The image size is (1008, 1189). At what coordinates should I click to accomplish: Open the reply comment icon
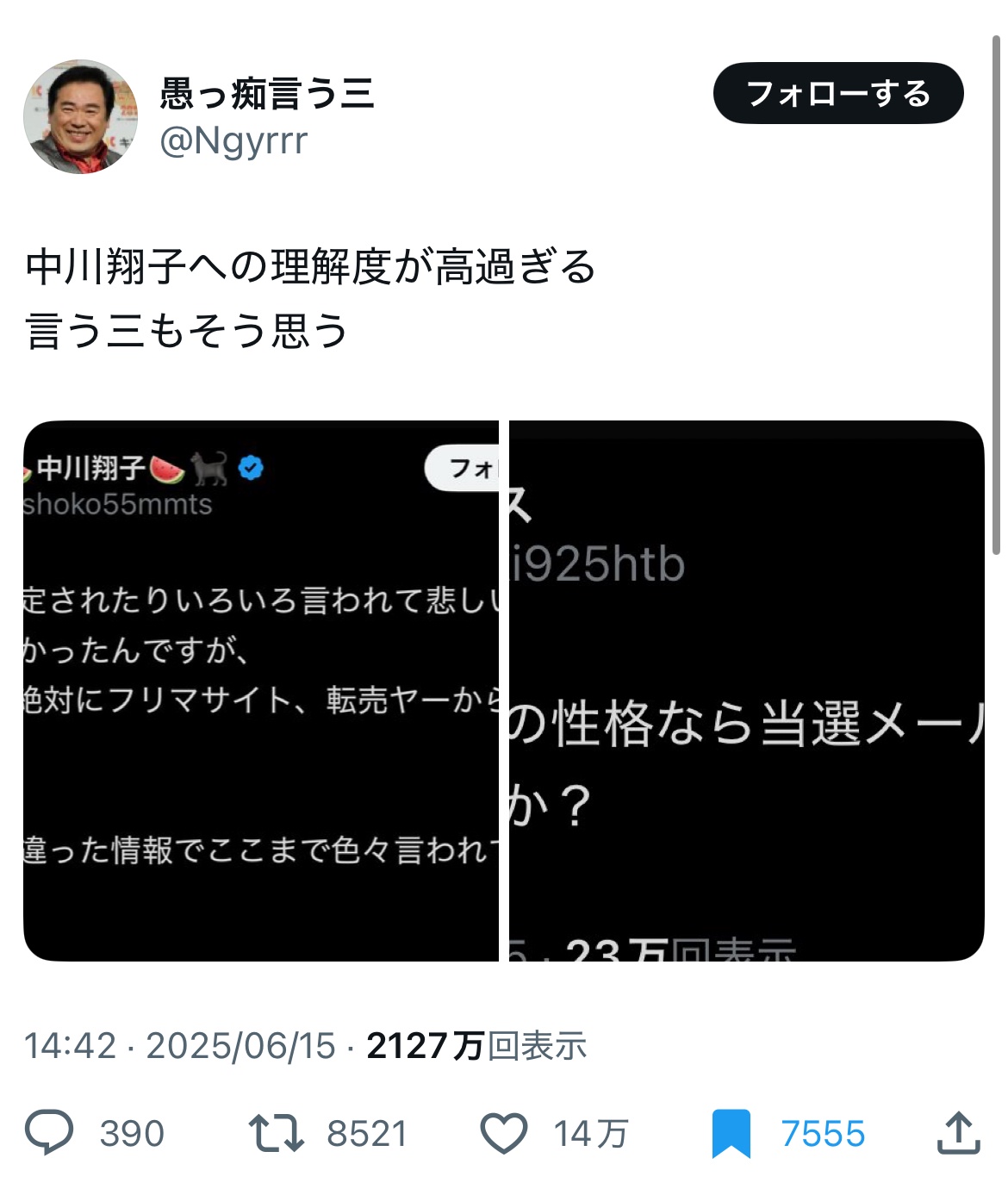[x=49, y=1133]
